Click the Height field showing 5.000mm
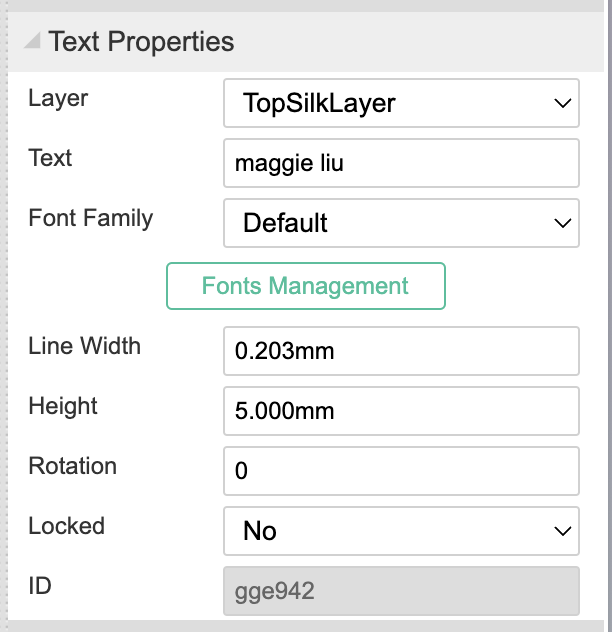Image resolution: width=612 pixels, height=632 pixels. [x=401, y=411]
